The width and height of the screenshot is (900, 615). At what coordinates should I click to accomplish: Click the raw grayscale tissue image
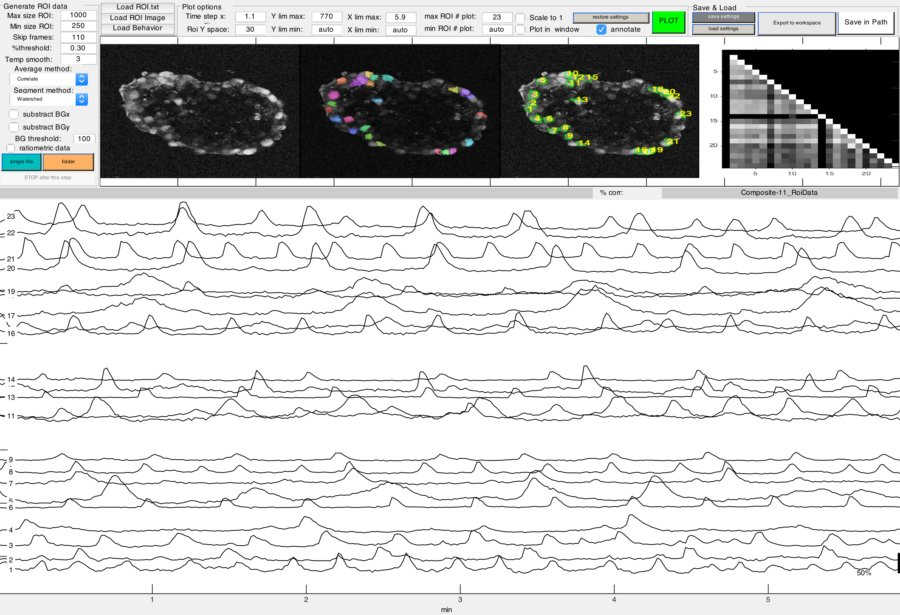pyautogui.click(x=200, y=111)
